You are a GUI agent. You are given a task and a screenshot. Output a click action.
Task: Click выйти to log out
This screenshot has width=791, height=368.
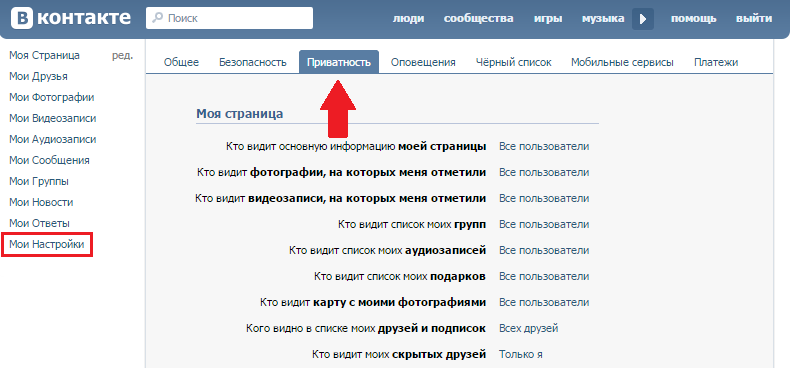(754, 19)
